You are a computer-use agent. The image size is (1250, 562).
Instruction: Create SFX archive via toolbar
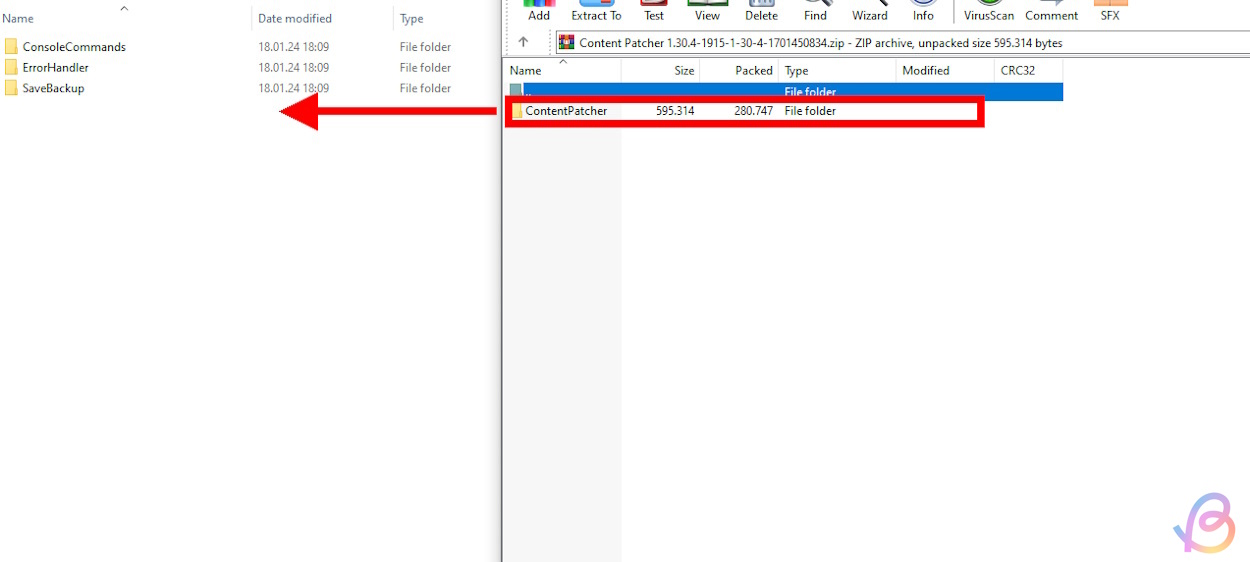[x=1110, y=10]
